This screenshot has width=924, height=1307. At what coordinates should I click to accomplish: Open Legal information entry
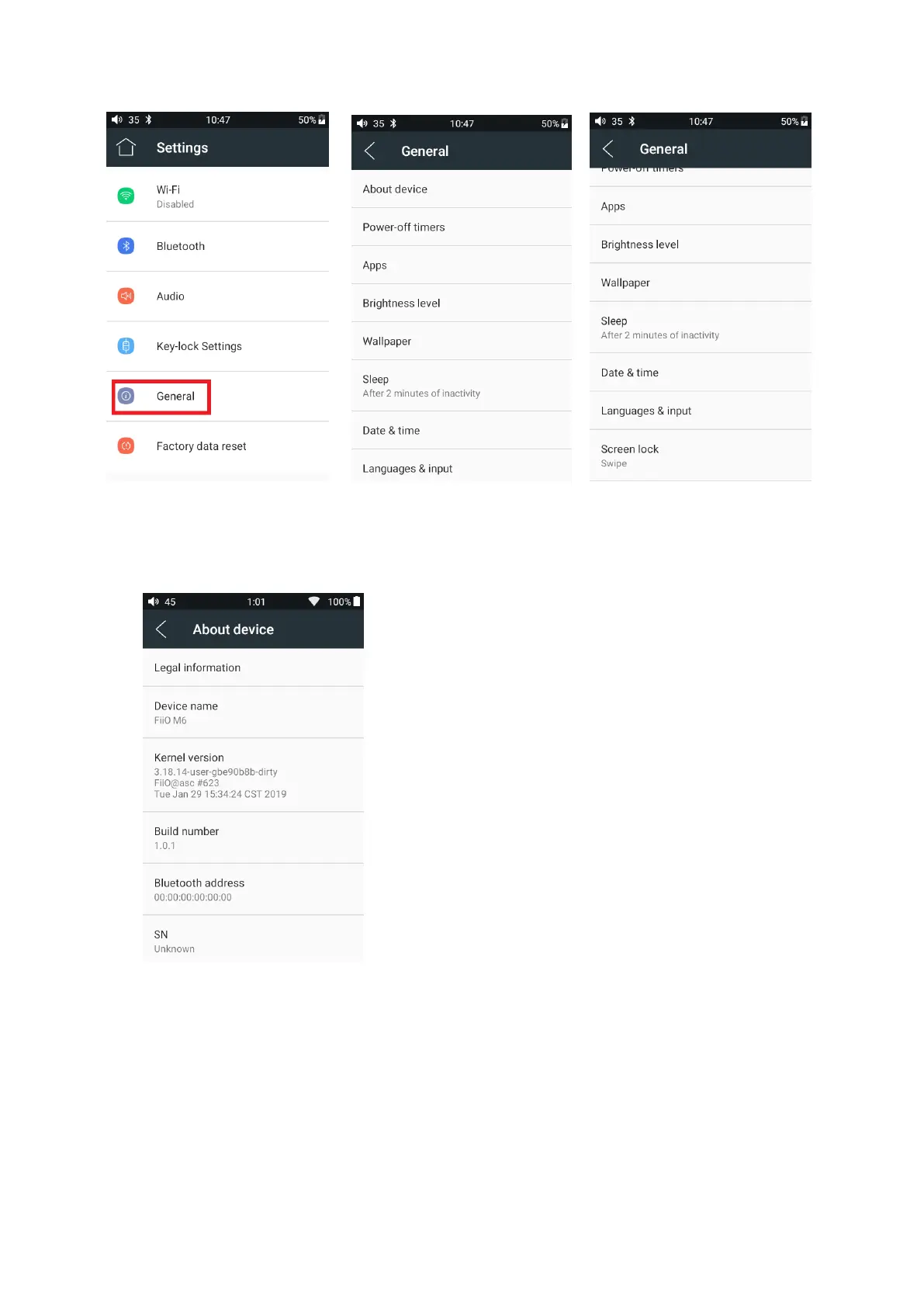(x=197, y=667)
